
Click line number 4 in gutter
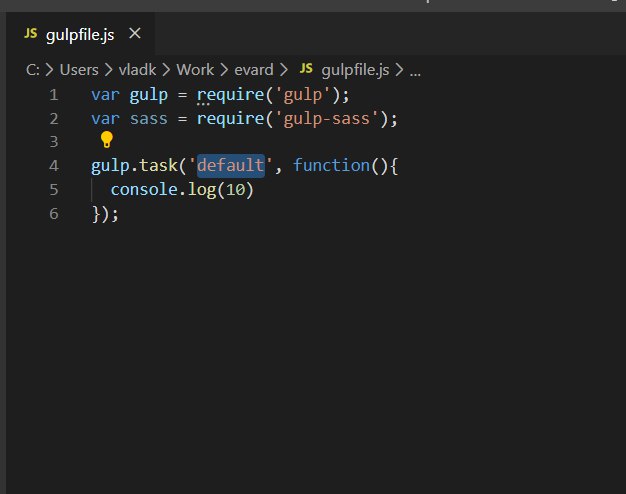click(54, 166)
